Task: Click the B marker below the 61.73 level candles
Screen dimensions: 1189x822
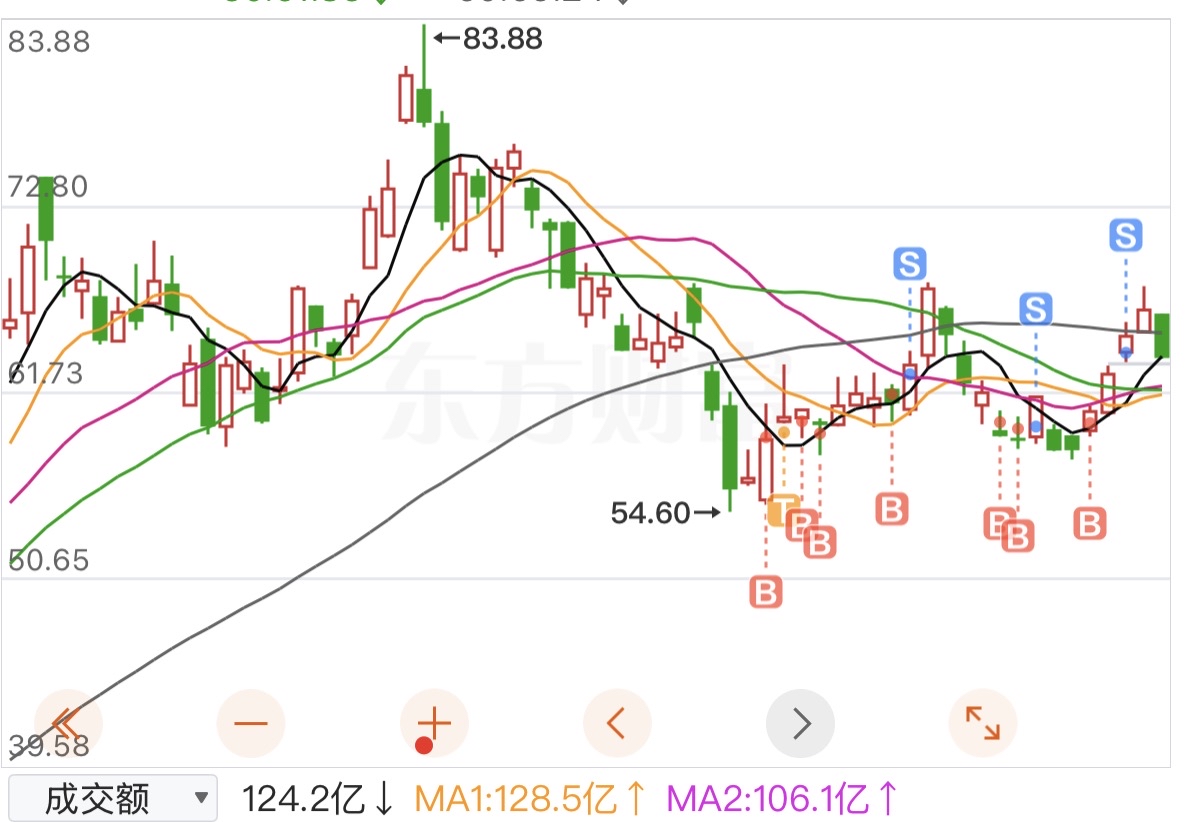Action: tap(892, 509)
